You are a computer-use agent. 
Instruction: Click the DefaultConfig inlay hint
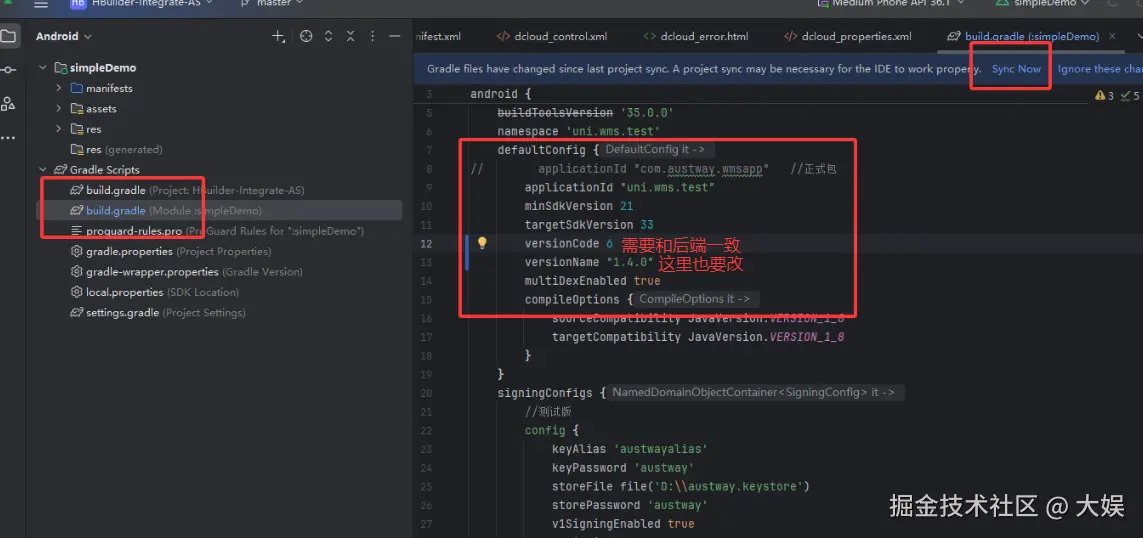point(655,149)
